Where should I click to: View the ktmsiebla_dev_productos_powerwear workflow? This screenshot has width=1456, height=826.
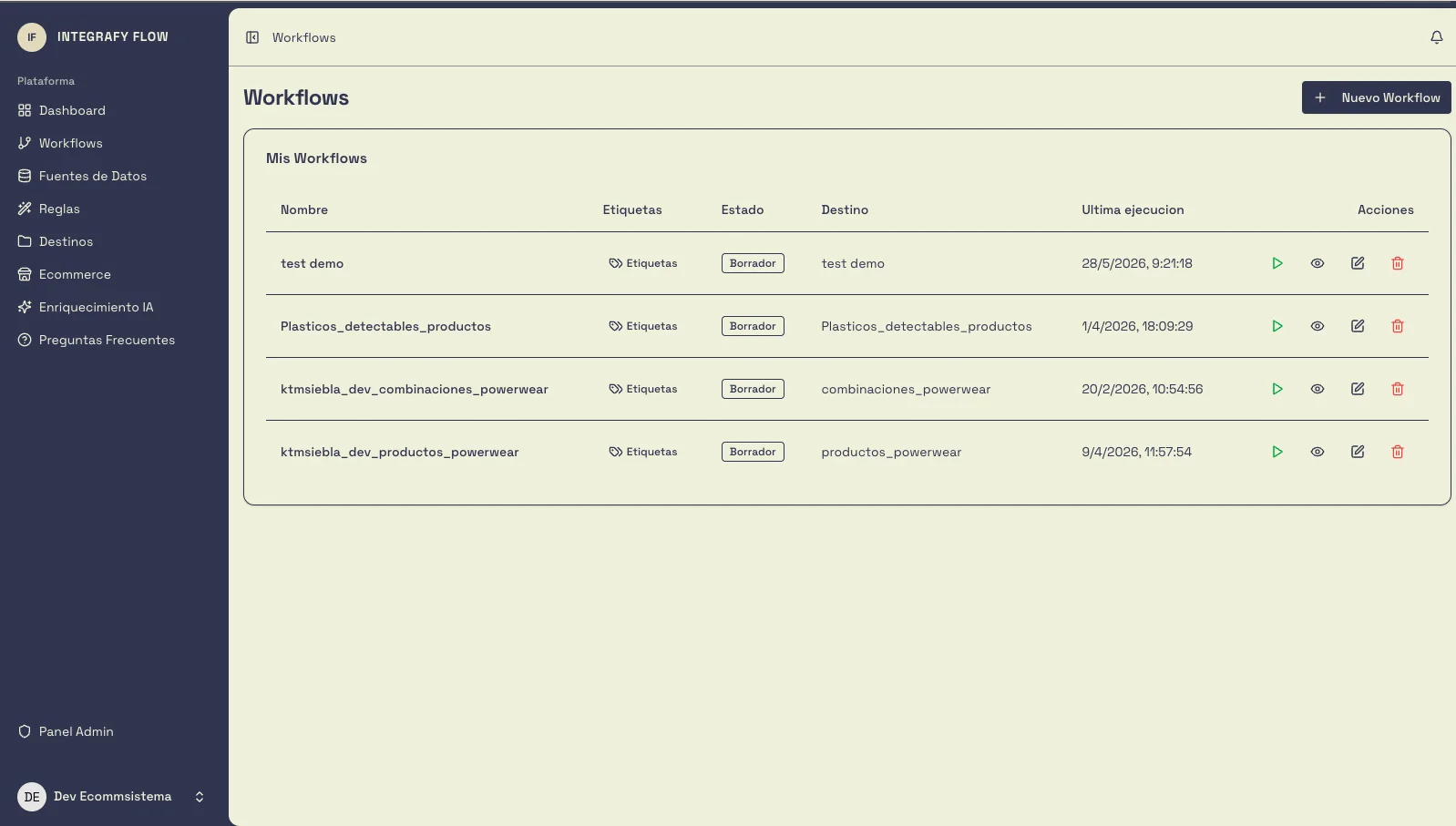point(1318,452)
